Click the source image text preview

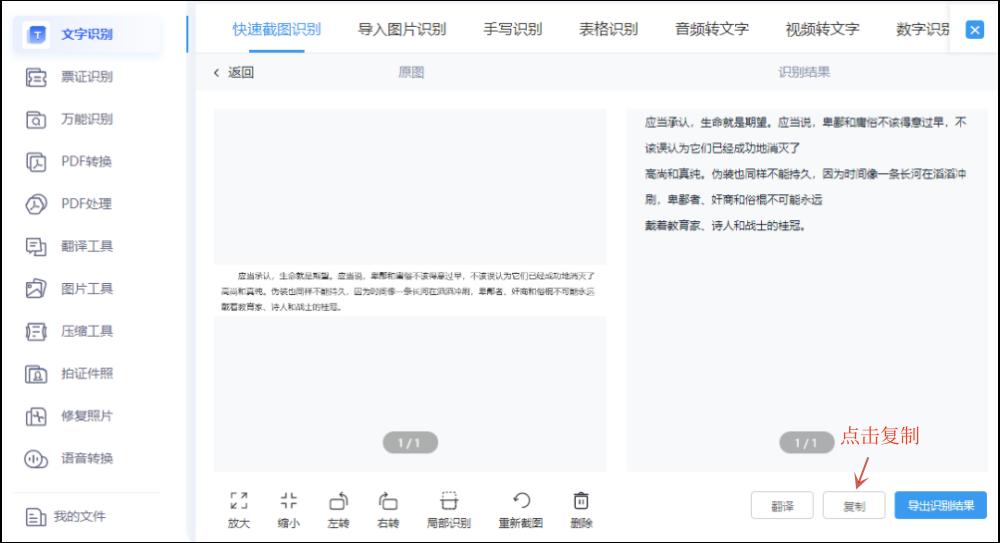[409, 292]
